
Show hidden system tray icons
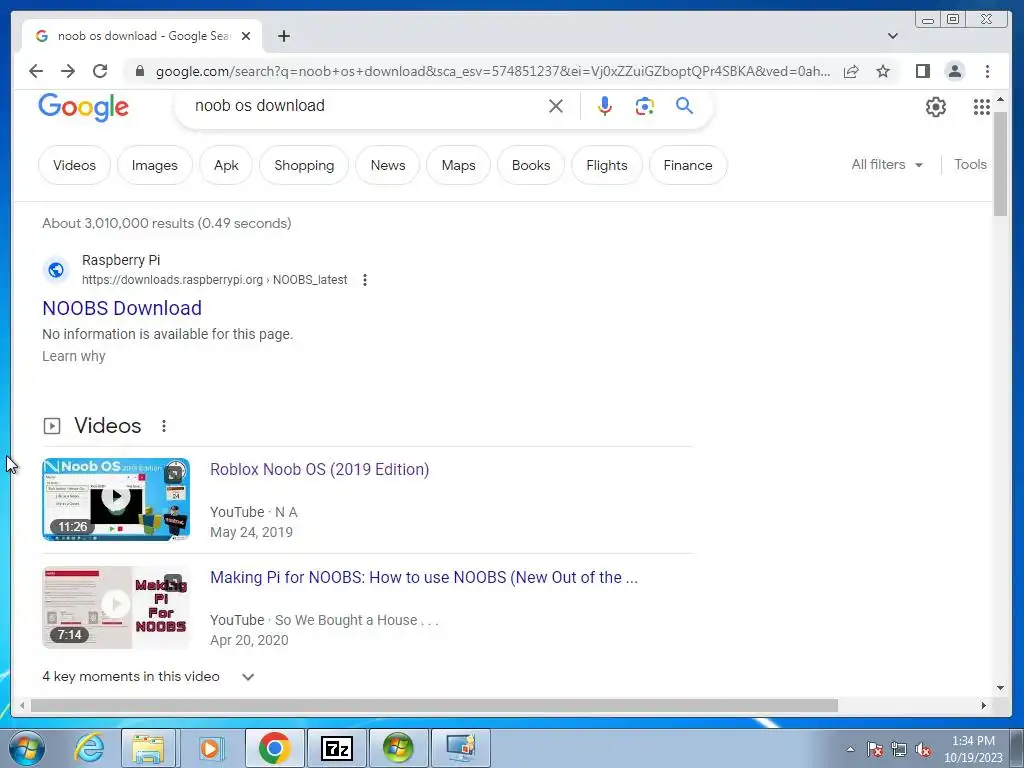(850, 749)
